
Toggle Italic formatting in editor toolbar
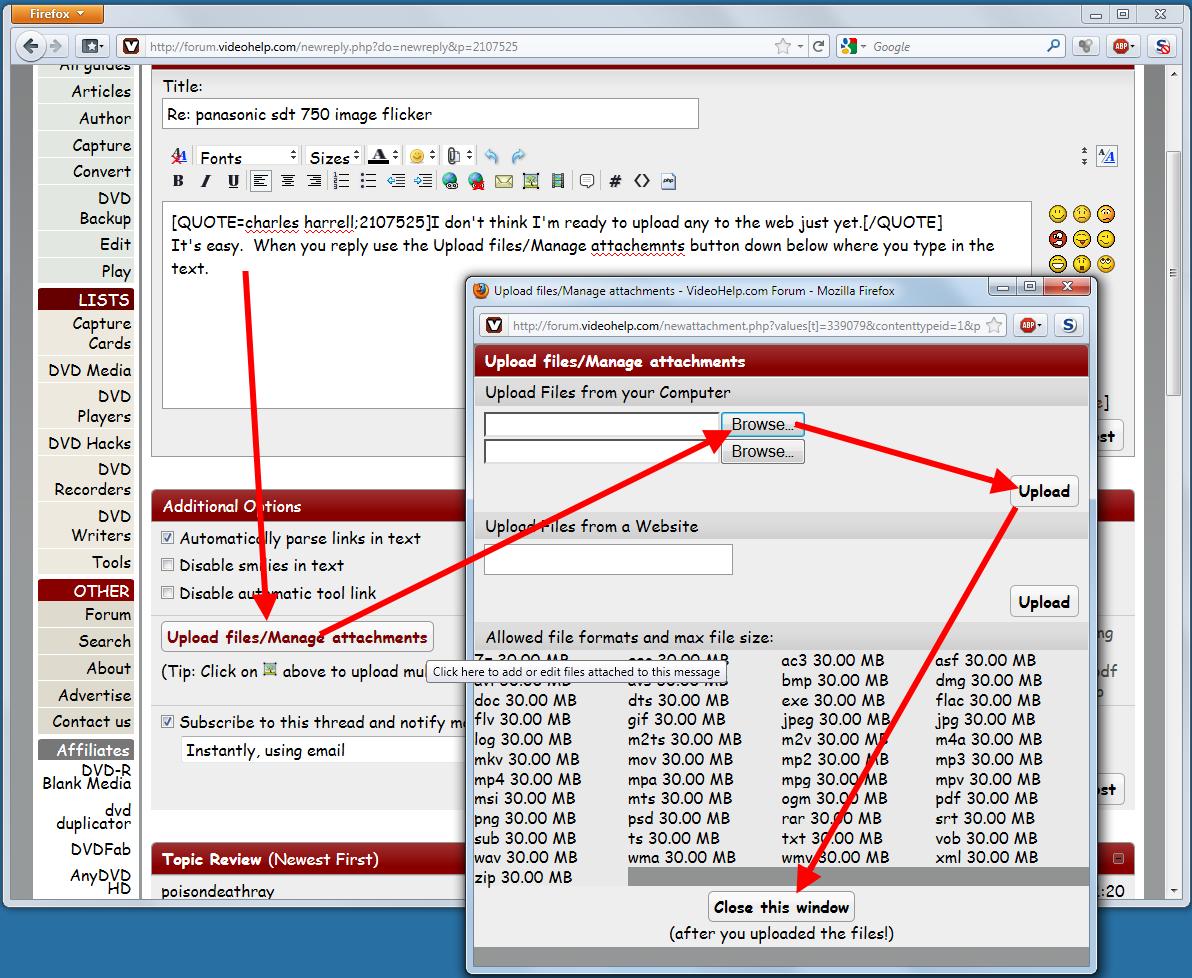(205, 181)
